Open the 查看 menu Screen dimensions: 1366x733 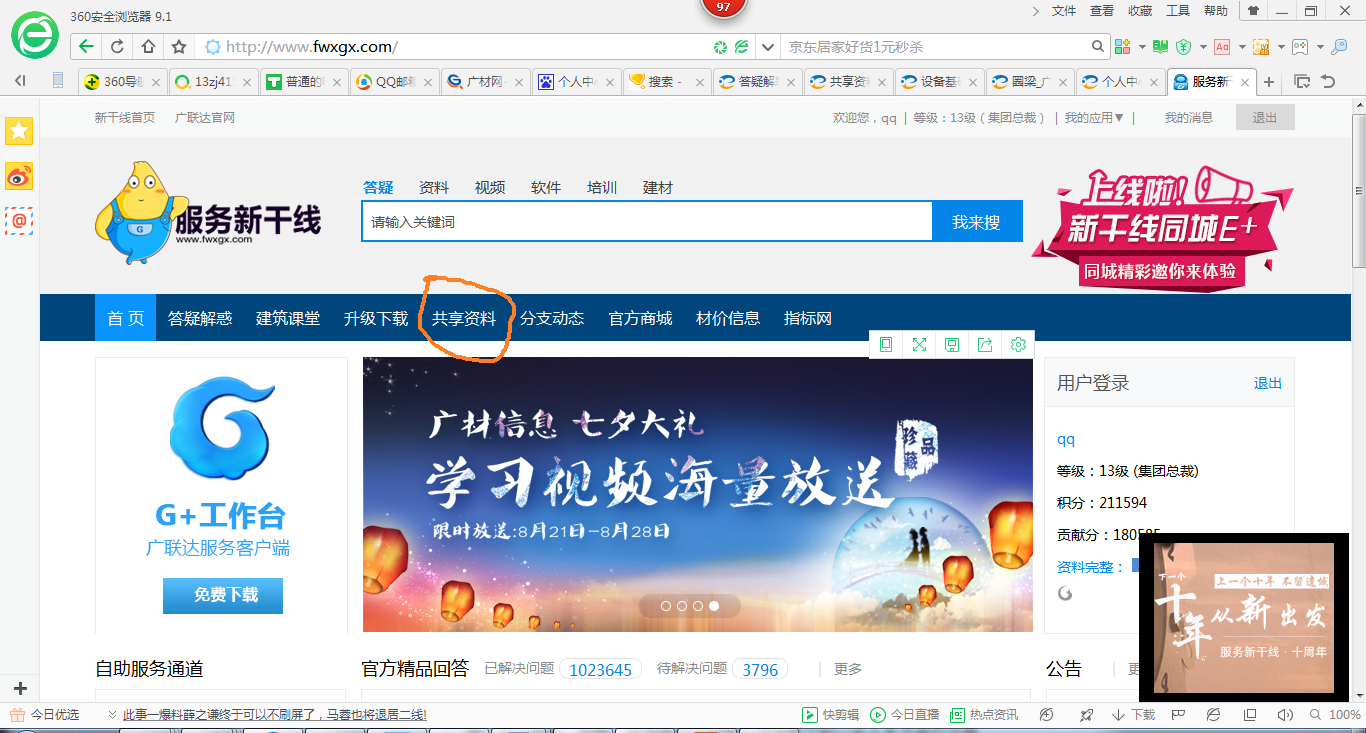(x=1102, y=11)
